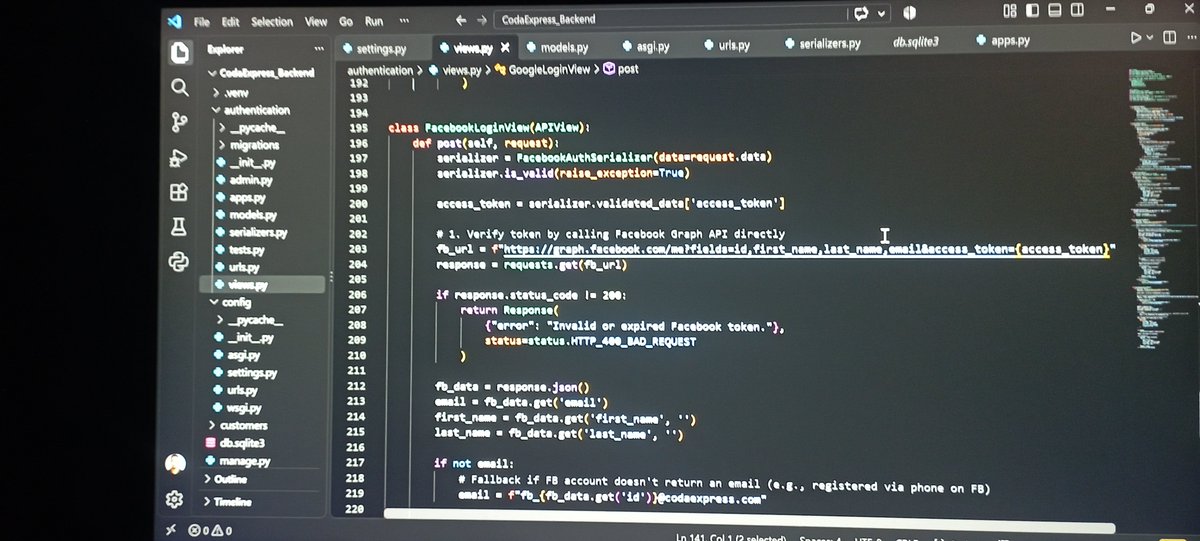Open the Testing flask view
The height and width of the screenshot is (541, 1200).
coord(179,227)
